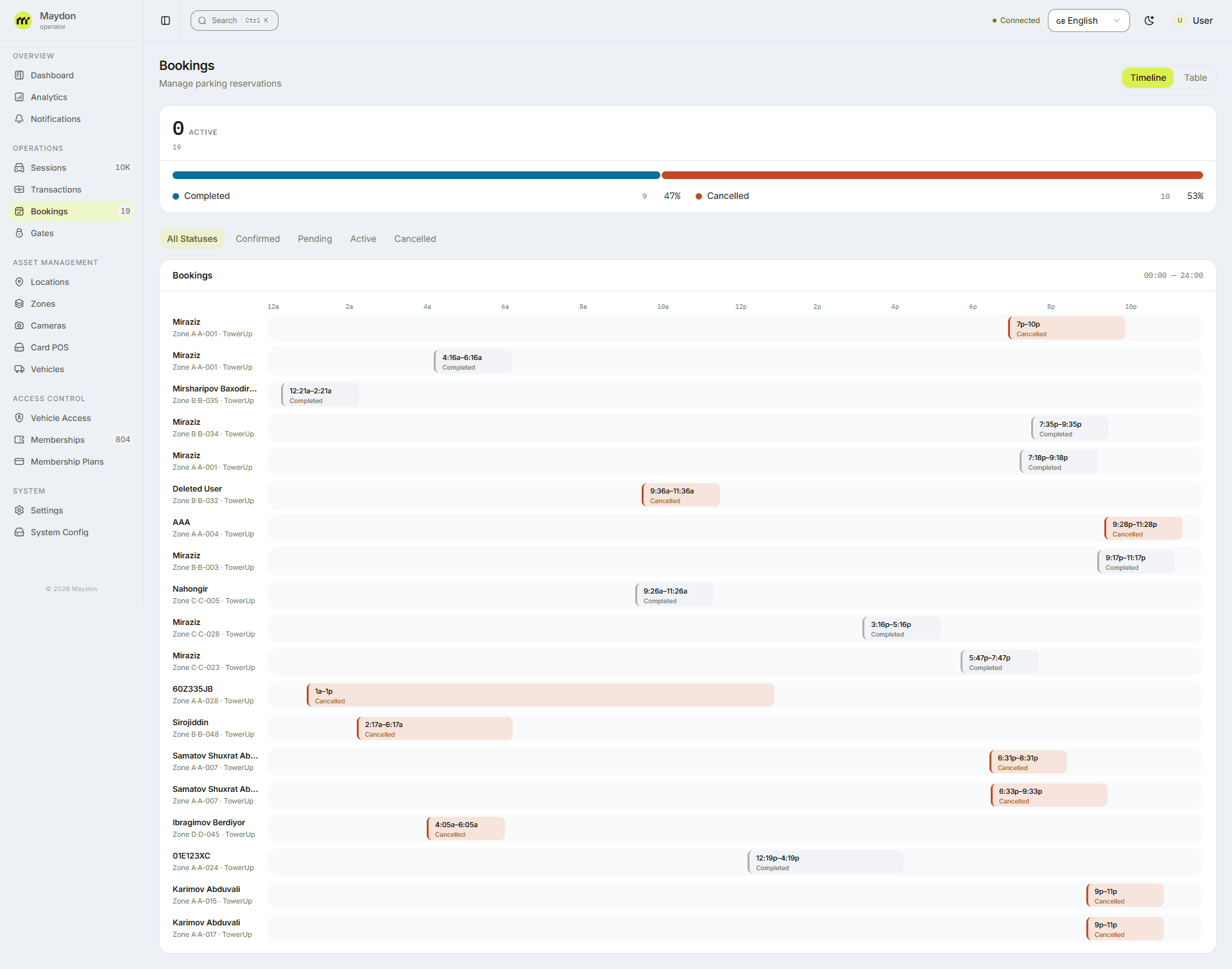This screenshot has height=969, width=1232.
Task: Filter bookings by Confirmed
Action: 257,239
